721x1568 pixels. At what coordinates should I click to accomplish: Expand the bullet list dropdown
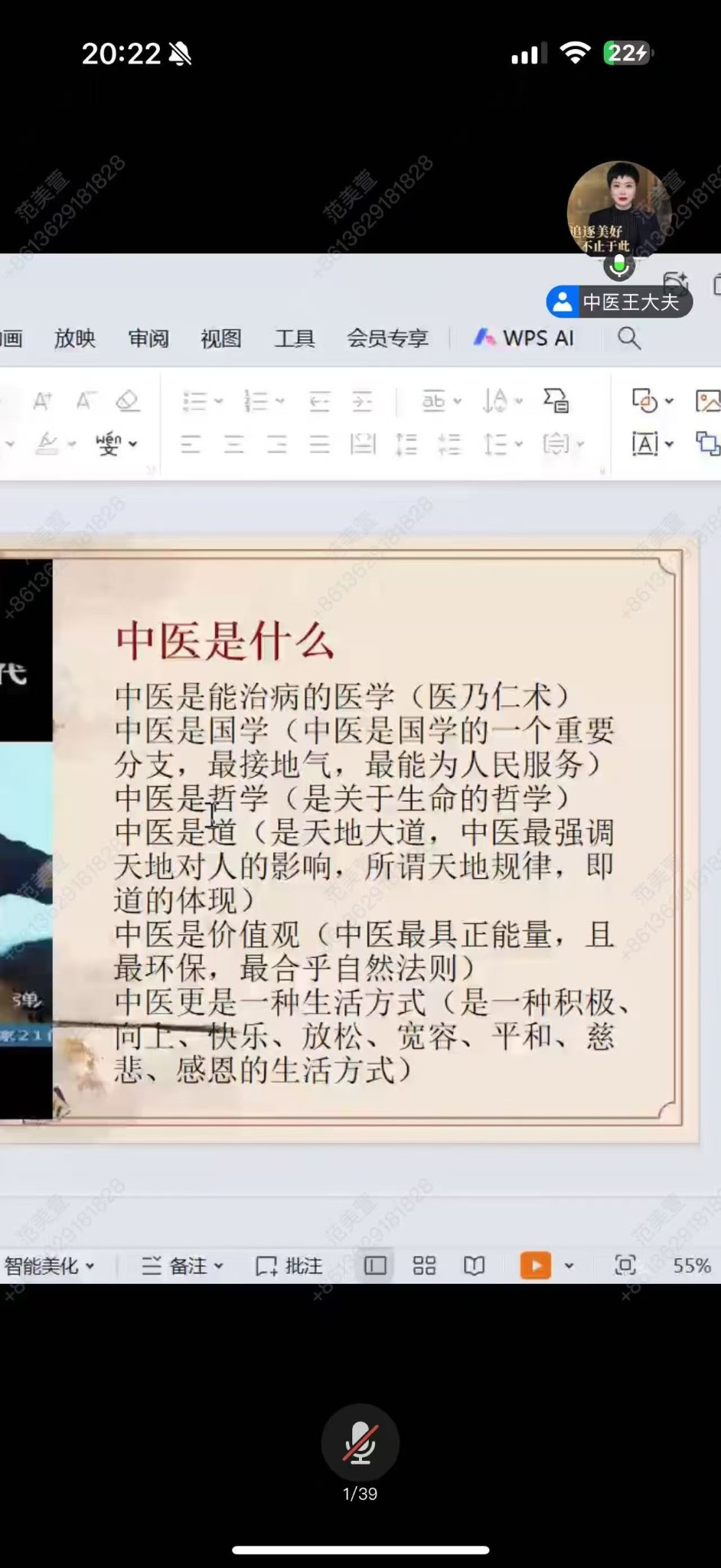[219, 400]
